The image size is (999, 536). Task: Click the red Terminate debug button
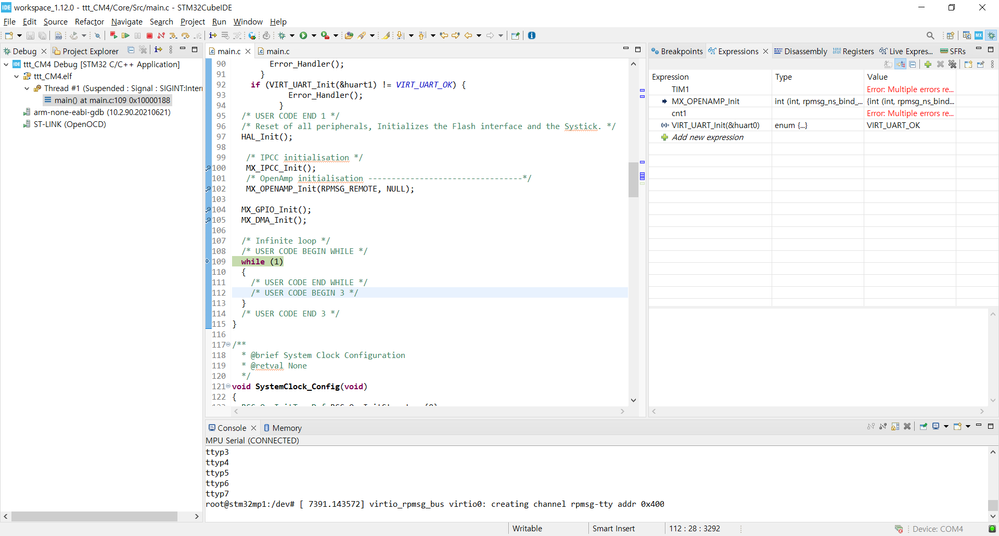(150, 36)
